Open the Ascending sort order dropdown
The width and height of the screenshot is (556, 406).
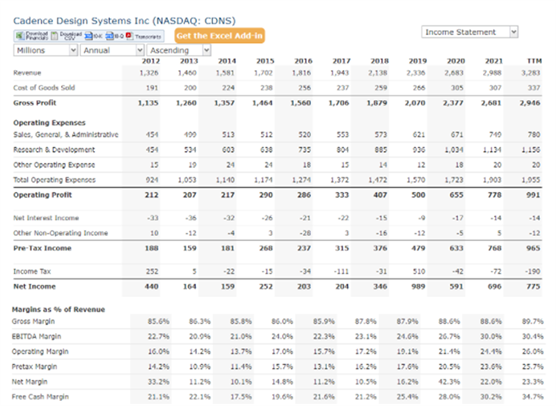point(179,50)
